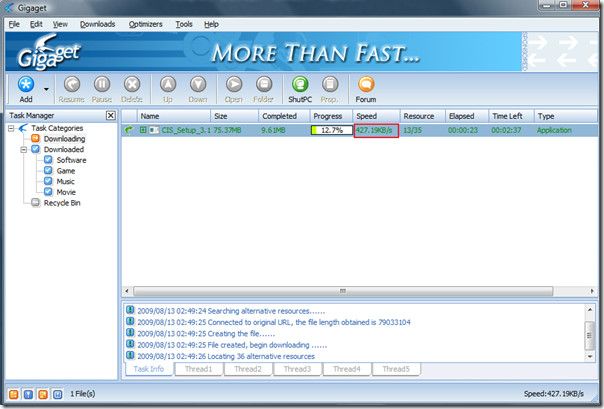Select the Software category

point(71,160)
